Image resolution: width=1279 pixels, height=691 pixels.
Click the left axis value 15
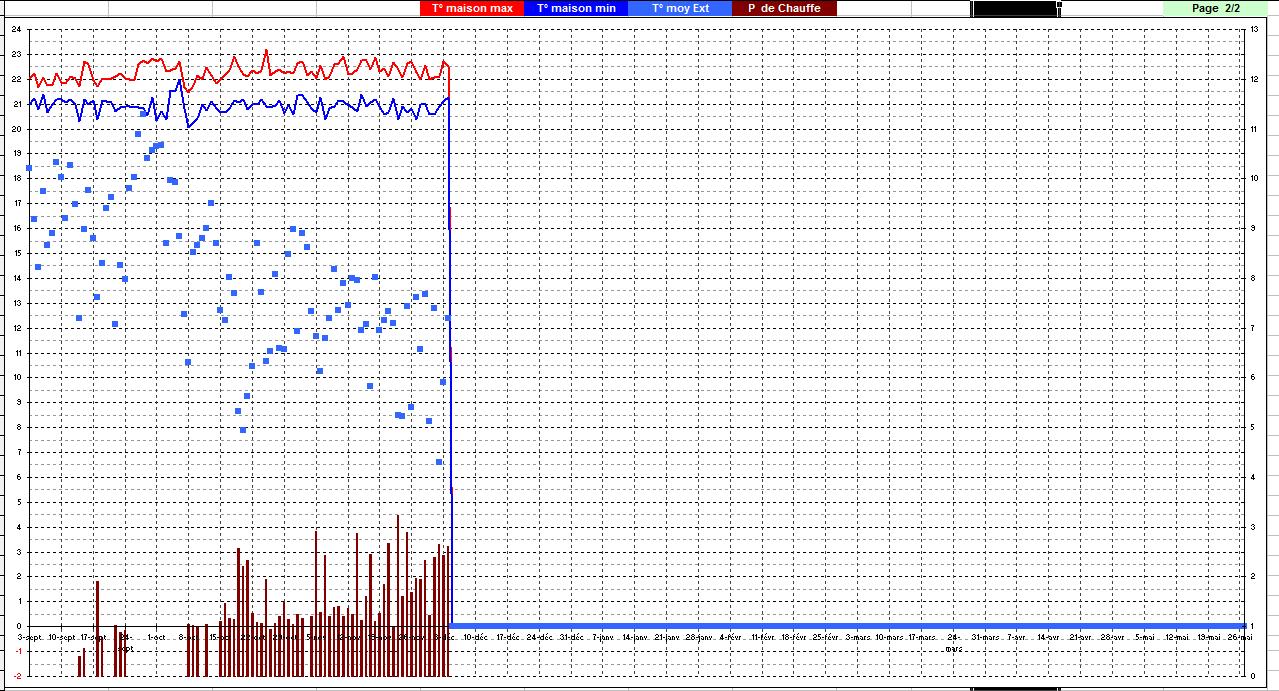[x=15, y=253]
